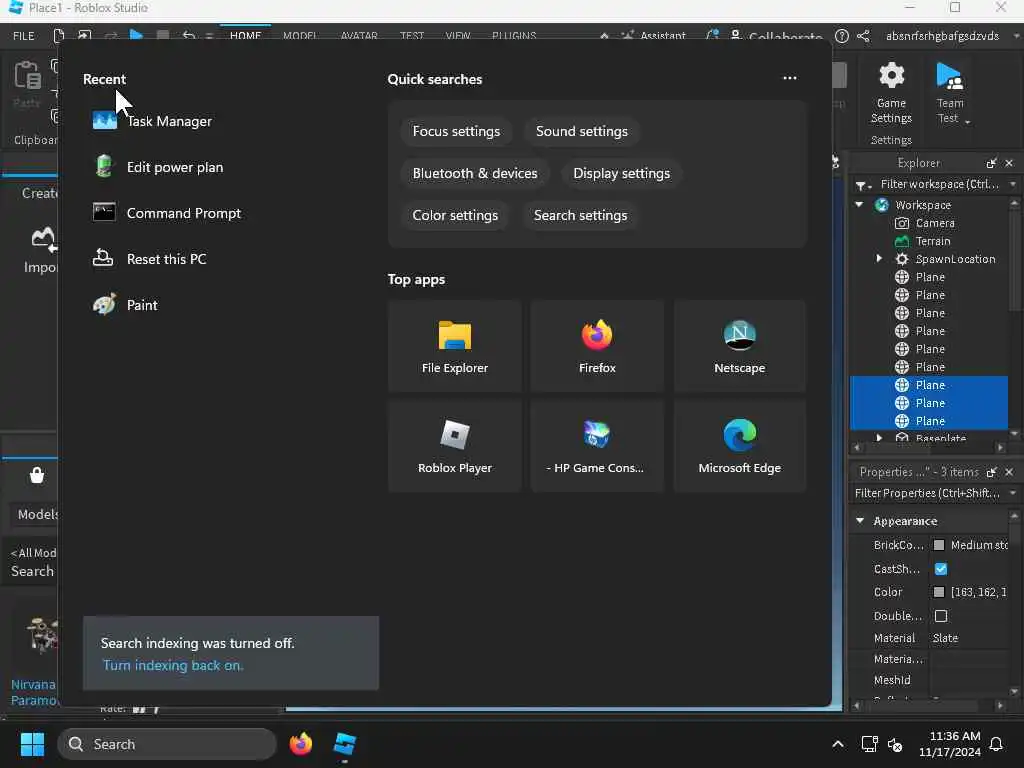The height and width of the screenshot is (768, 1024).
Task: Start Team Test in Roblox Studio
Action: [949, 93]
